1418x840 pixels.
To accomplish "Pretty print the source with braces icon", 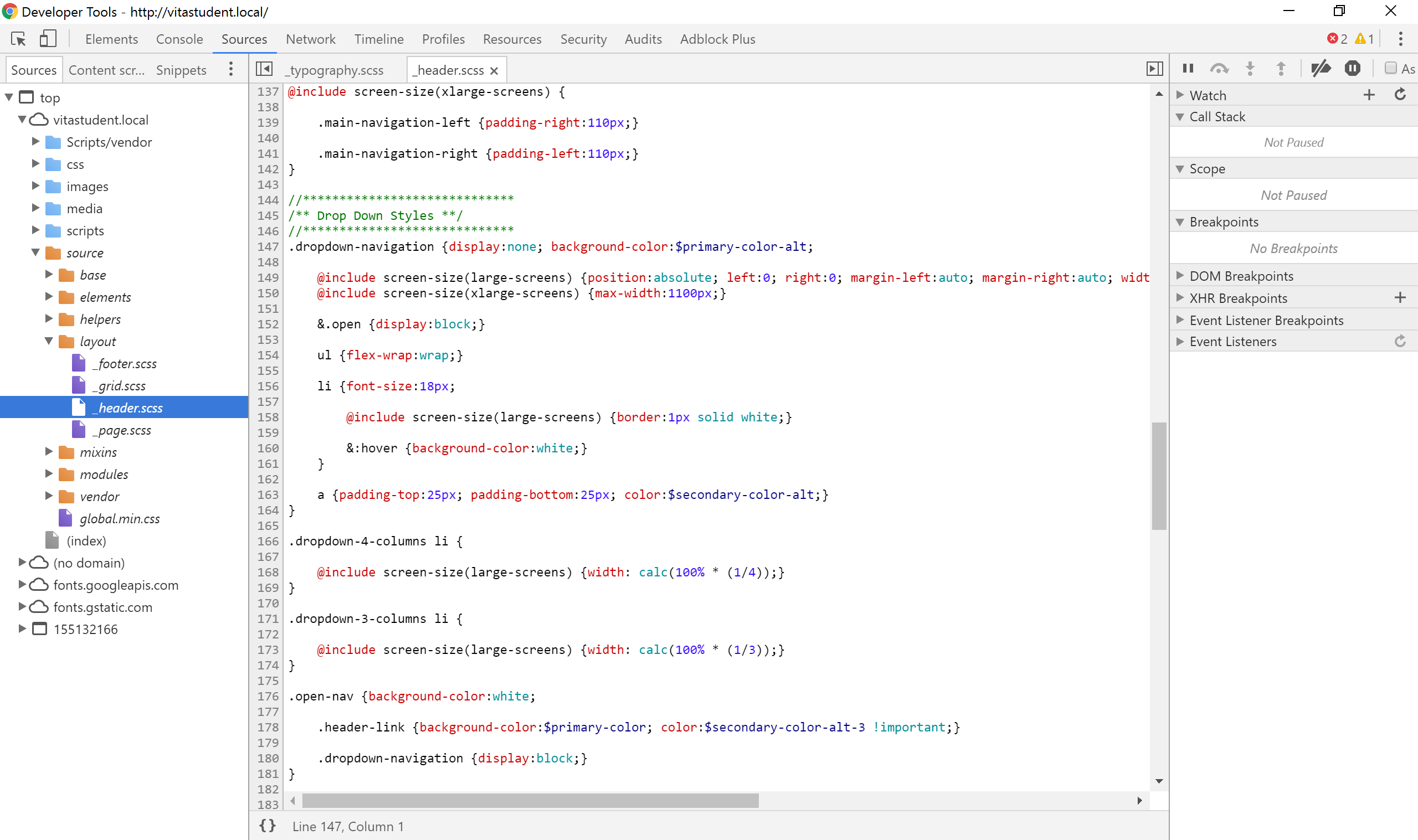I will (x=267, y=826).
